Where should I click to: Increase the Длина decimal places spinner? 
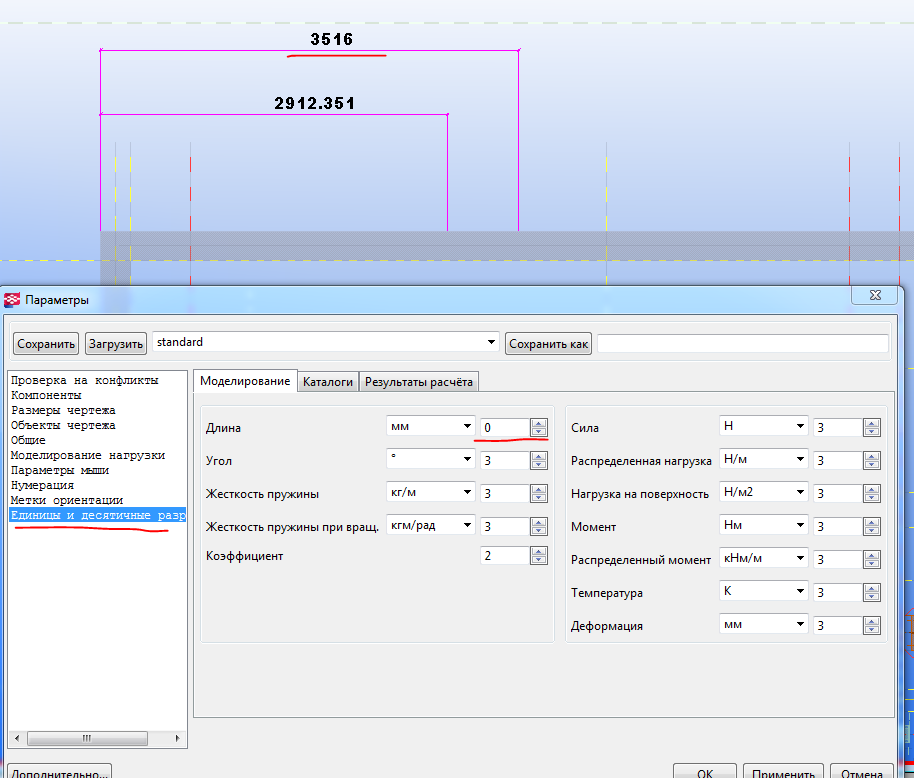coord(539,423)
